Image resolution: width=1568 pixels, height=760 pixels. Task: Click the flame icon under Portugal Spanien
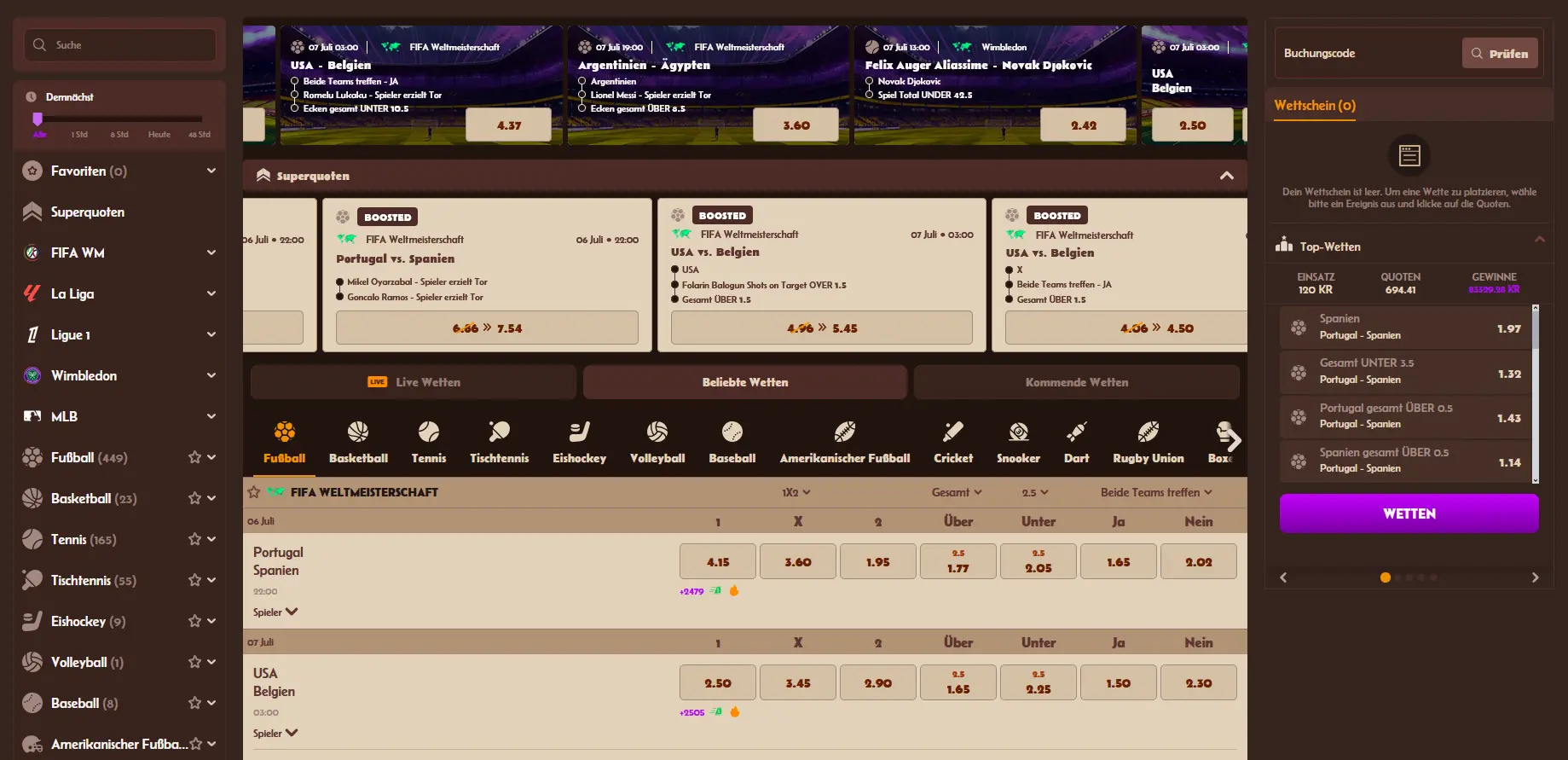734,590
